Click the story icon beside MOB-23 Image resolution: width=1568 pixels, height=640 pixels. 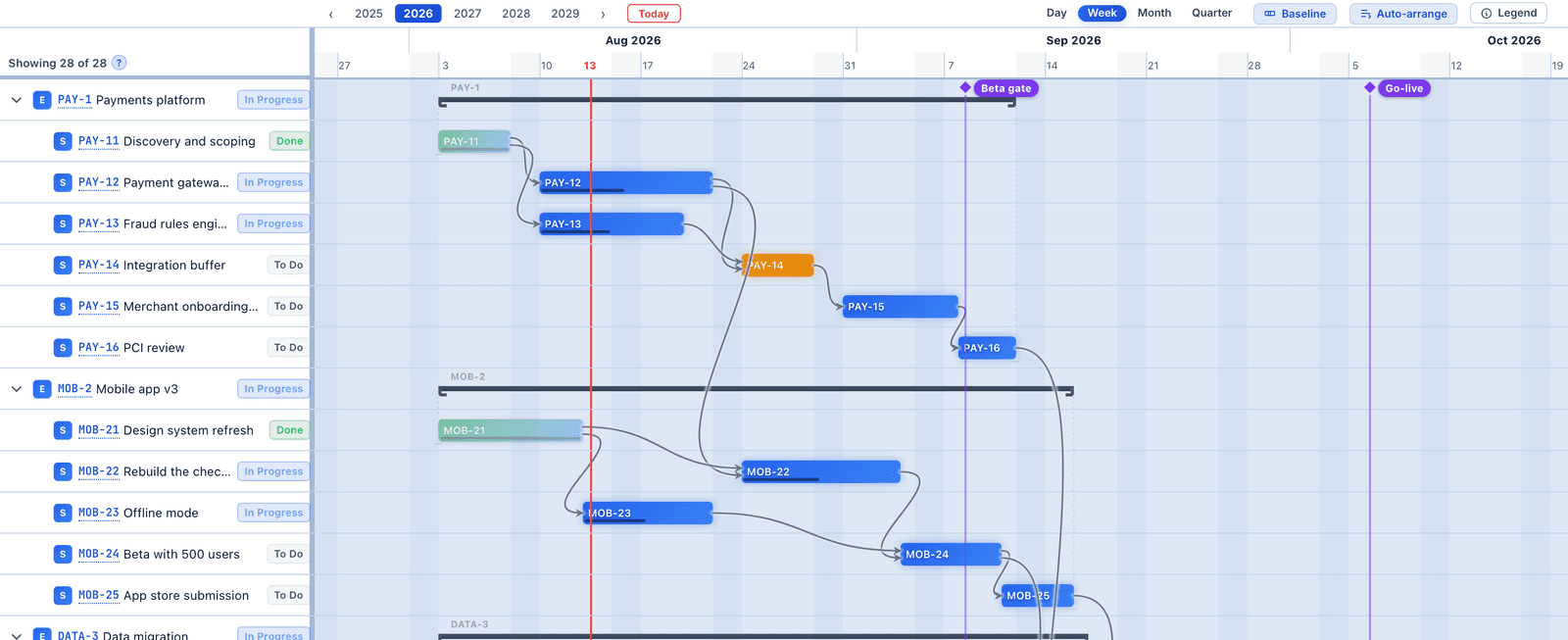[63, 513]
